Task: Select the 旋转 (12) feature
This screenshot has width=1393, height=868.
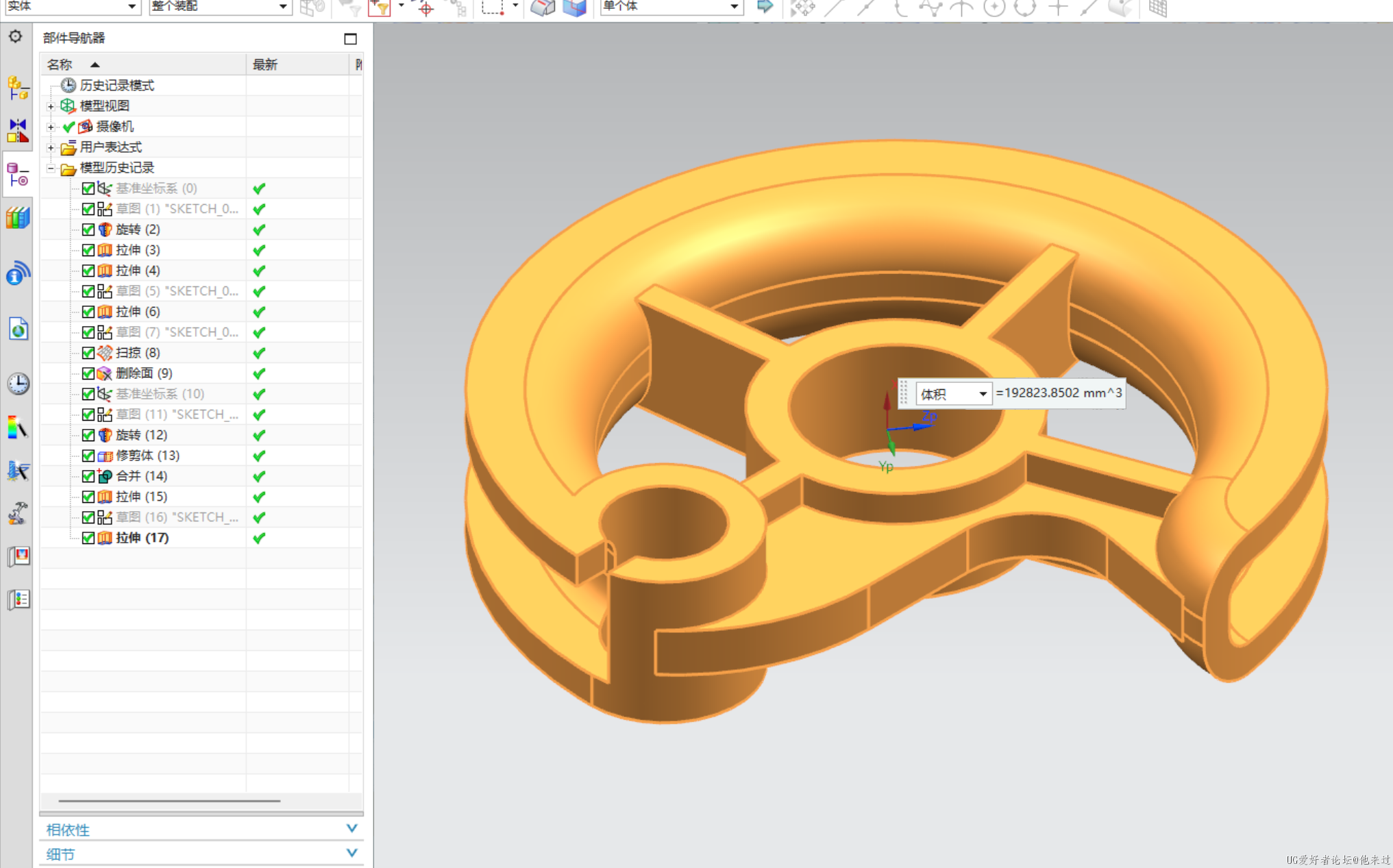Action: pyautogui.click(x=142, y=435)
